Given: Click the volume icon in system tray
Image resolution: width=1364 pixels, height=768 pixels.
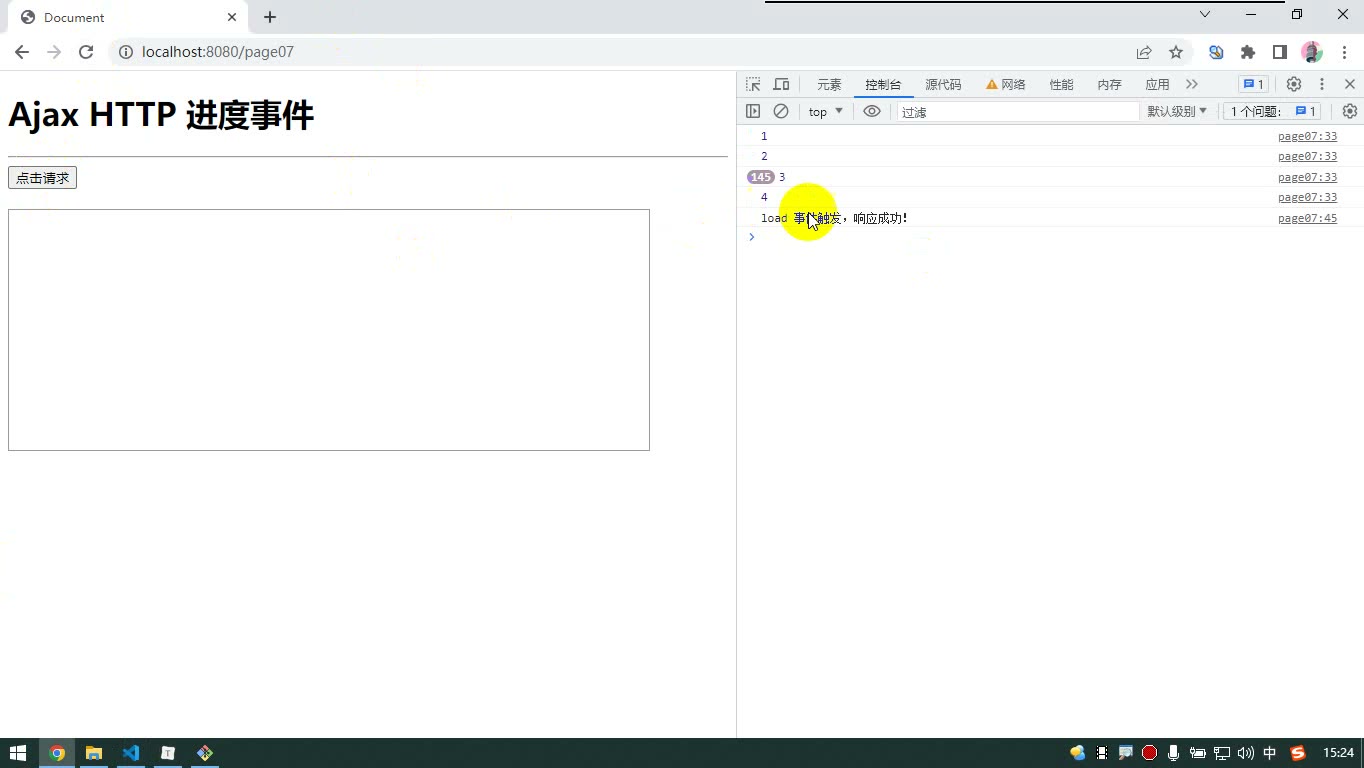Looking at the screenshot, I should (1245, 753).
